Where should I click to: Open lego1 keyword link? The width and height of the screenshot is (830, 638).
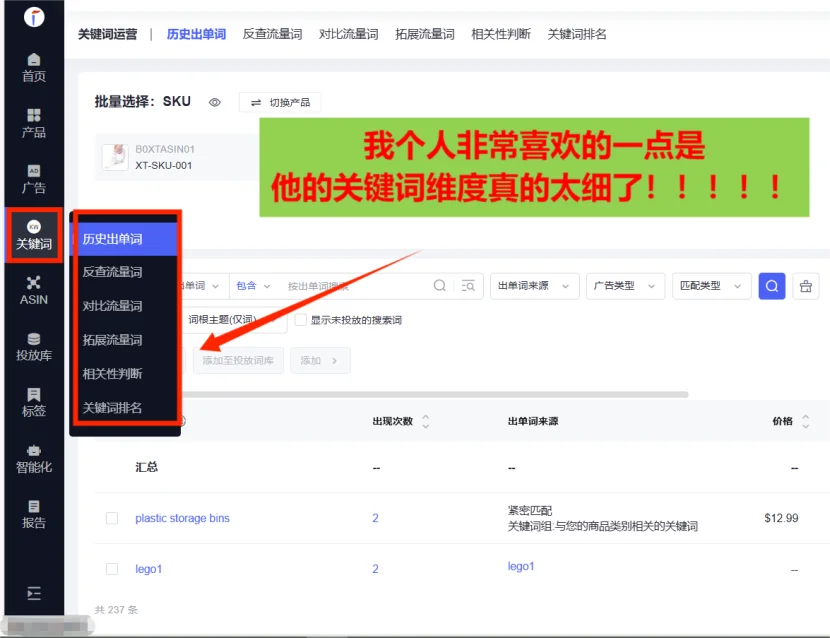click(148, 569)
